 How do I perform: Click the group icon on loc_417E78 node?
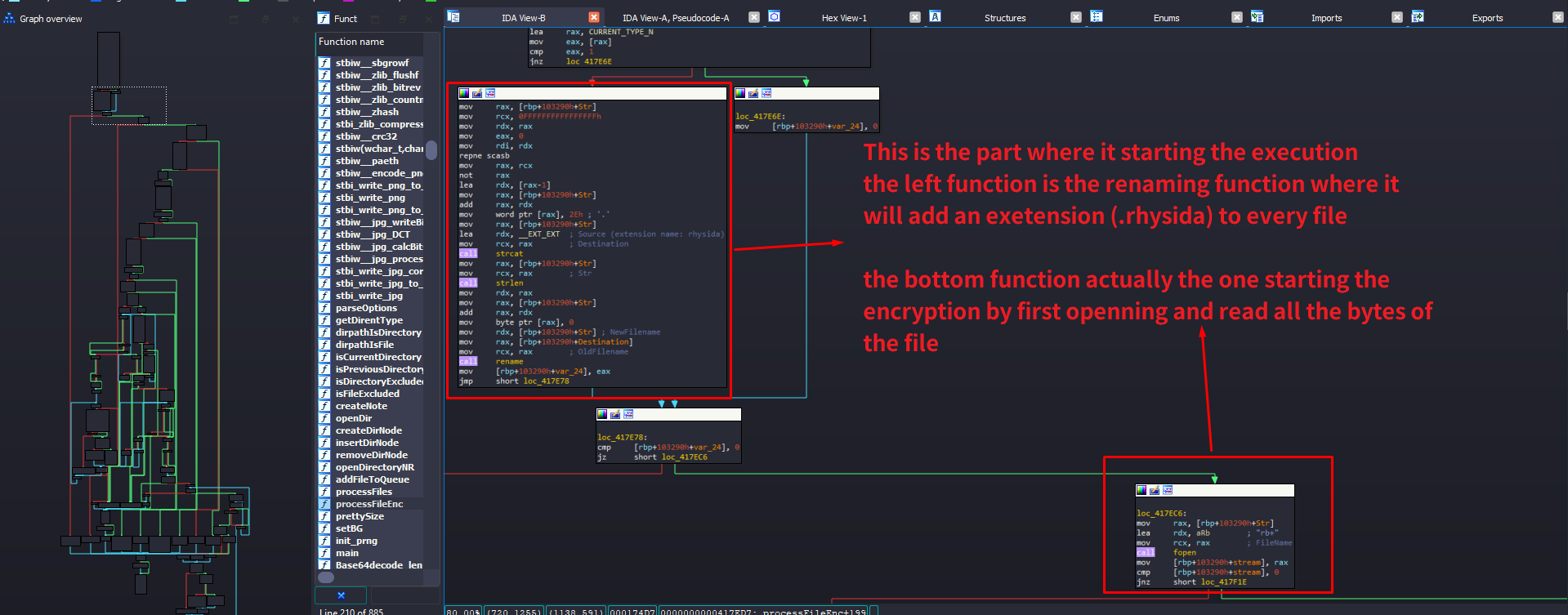pyautogui.click(x=628, y=414)
